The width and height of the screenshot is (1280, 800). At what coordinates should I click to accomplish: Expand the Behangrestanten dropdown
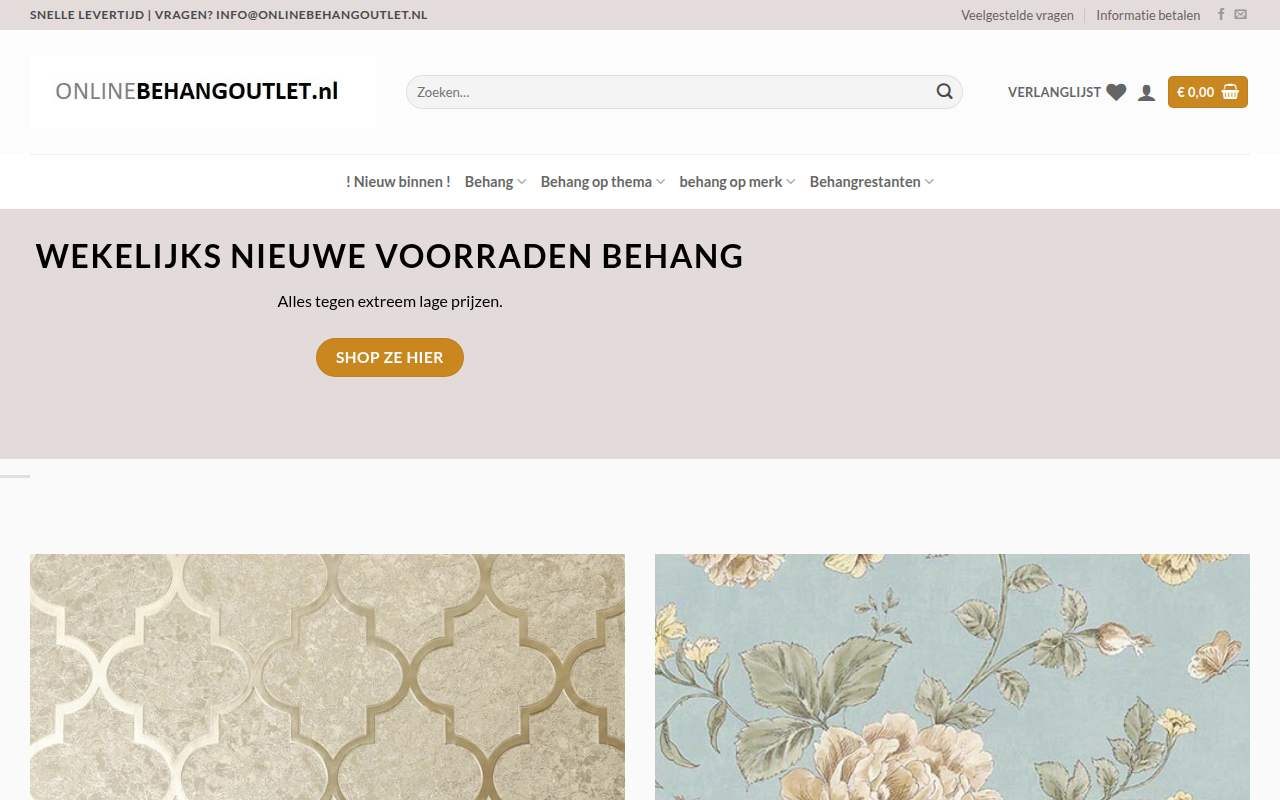872,182
